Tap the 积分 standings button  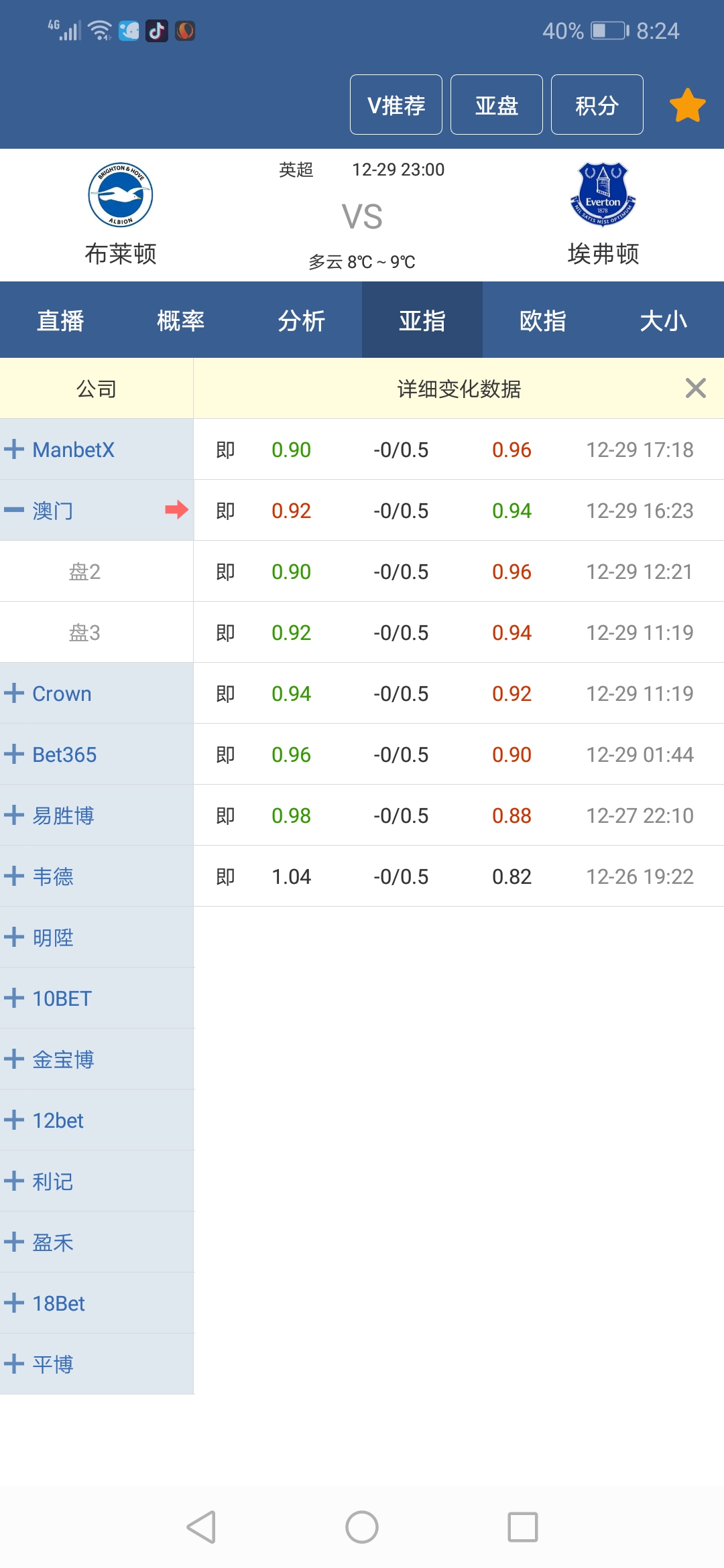coord(597,105)
